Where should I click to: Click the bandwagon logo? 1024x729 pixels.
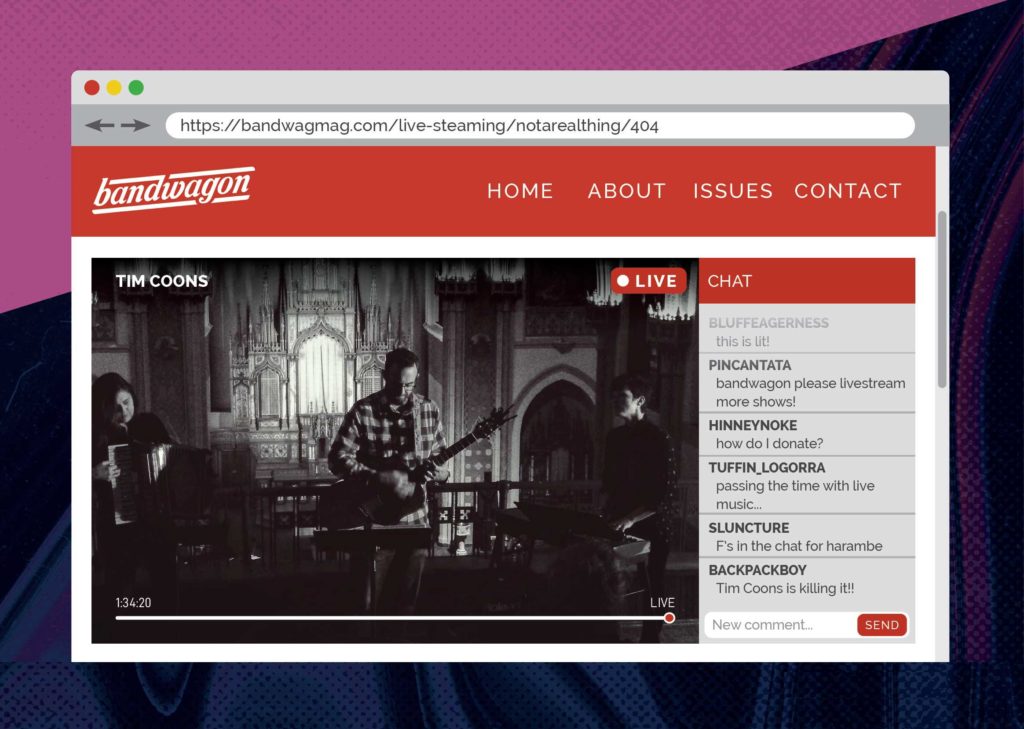coord(173,190)
